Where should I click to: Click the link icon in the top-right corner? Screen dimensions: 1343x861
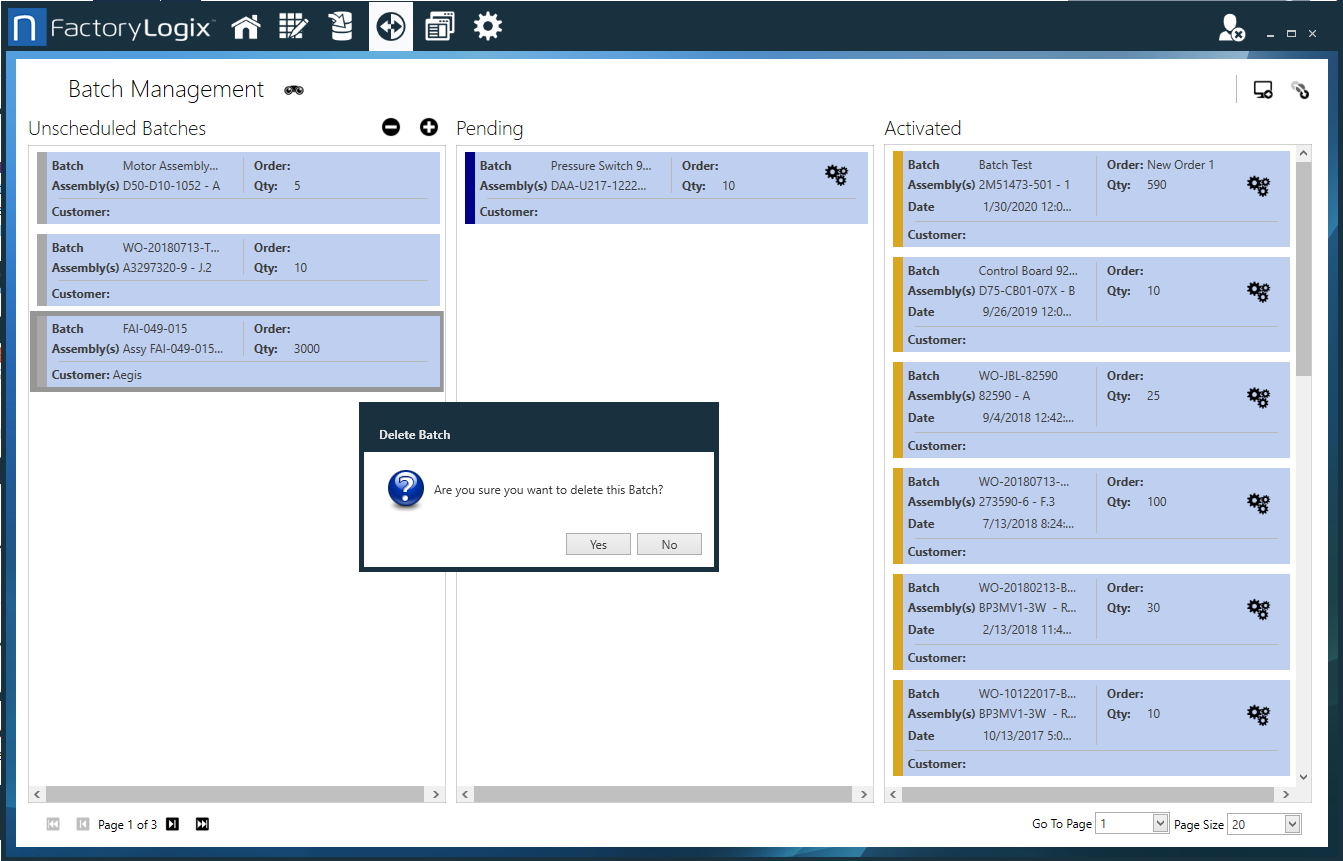(1300, 89)
